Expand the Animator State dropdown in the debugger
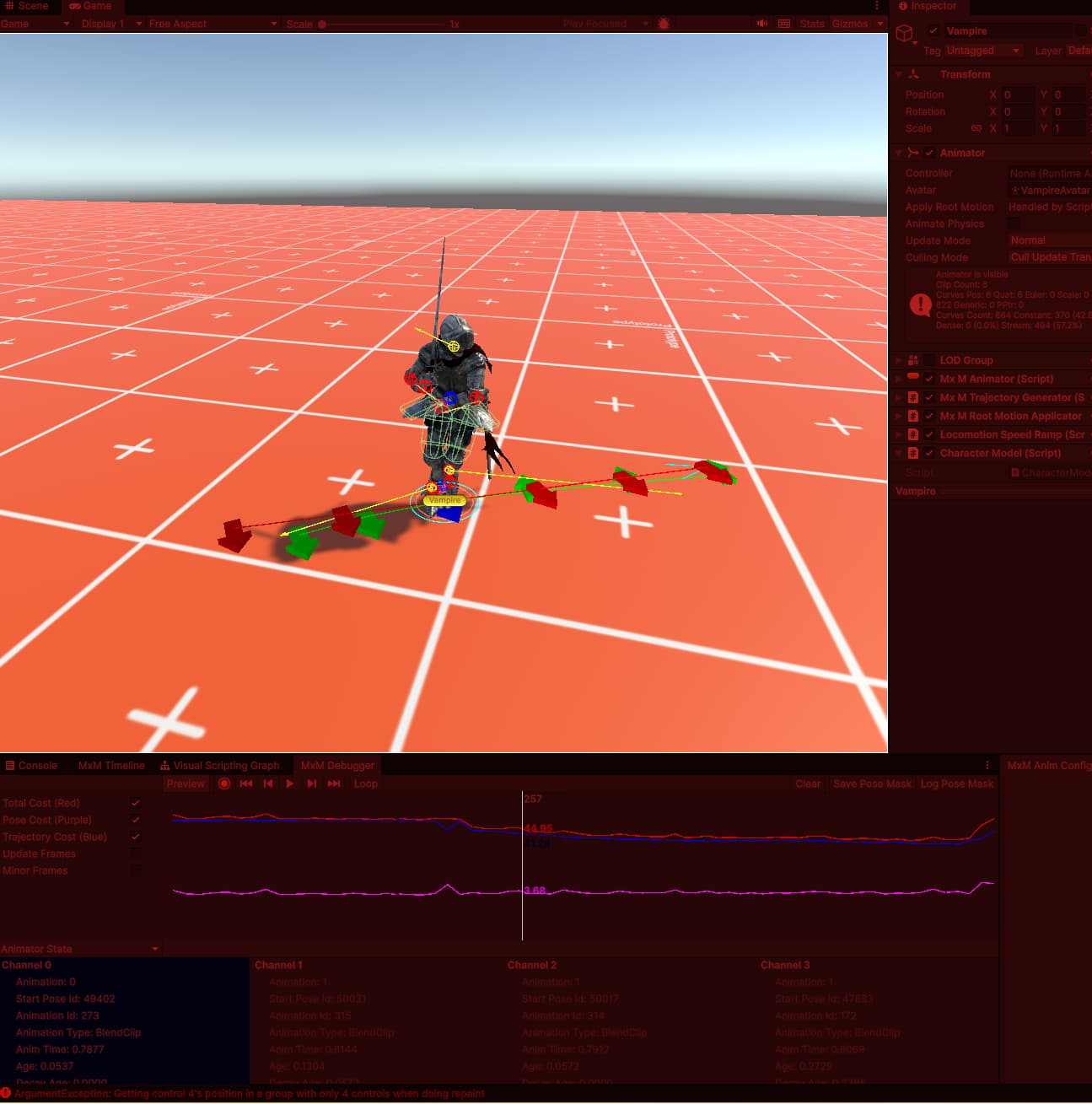 point(154,948)
